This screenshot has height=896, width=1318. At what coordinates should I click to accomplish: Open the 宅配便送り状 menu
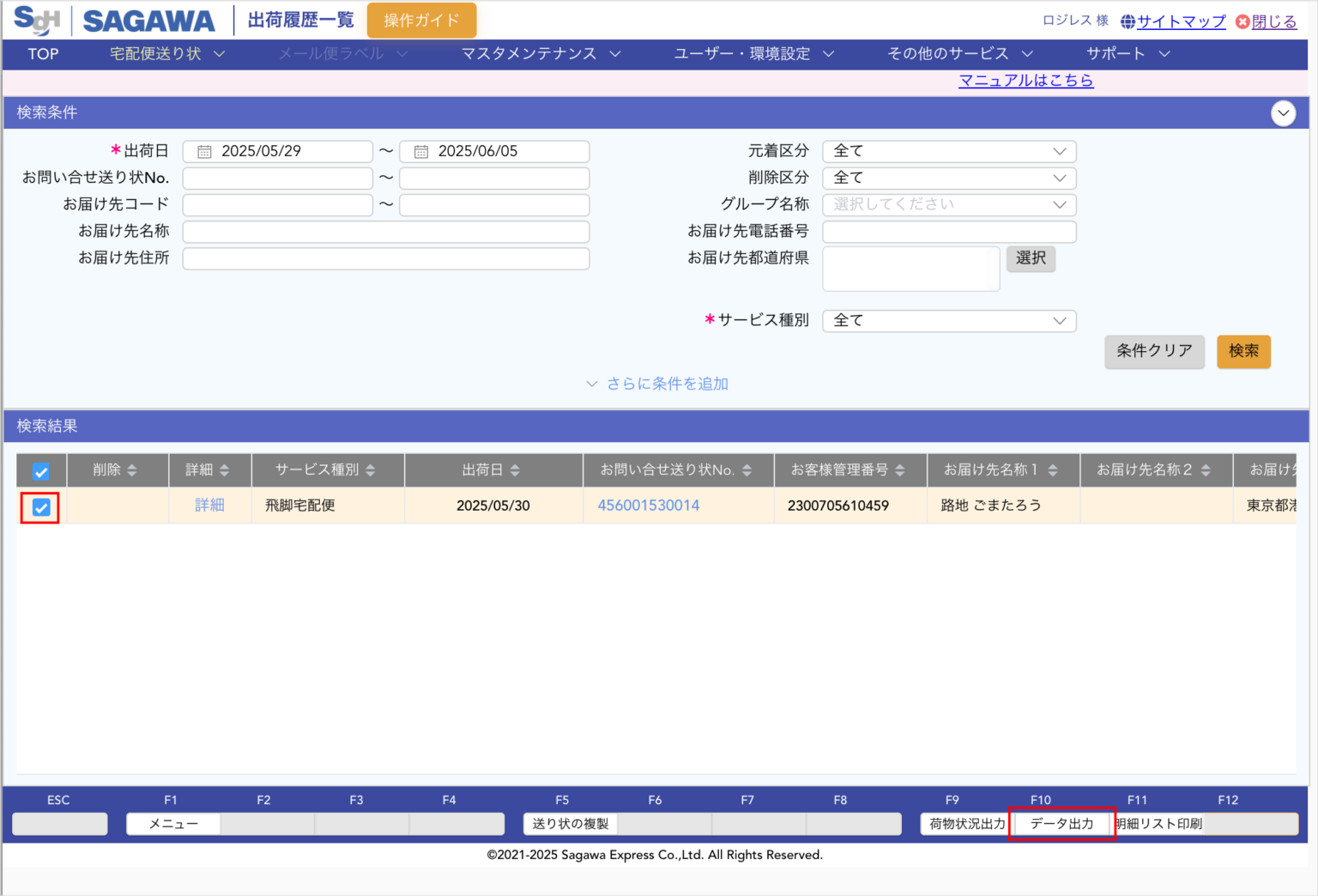[166, 54]
